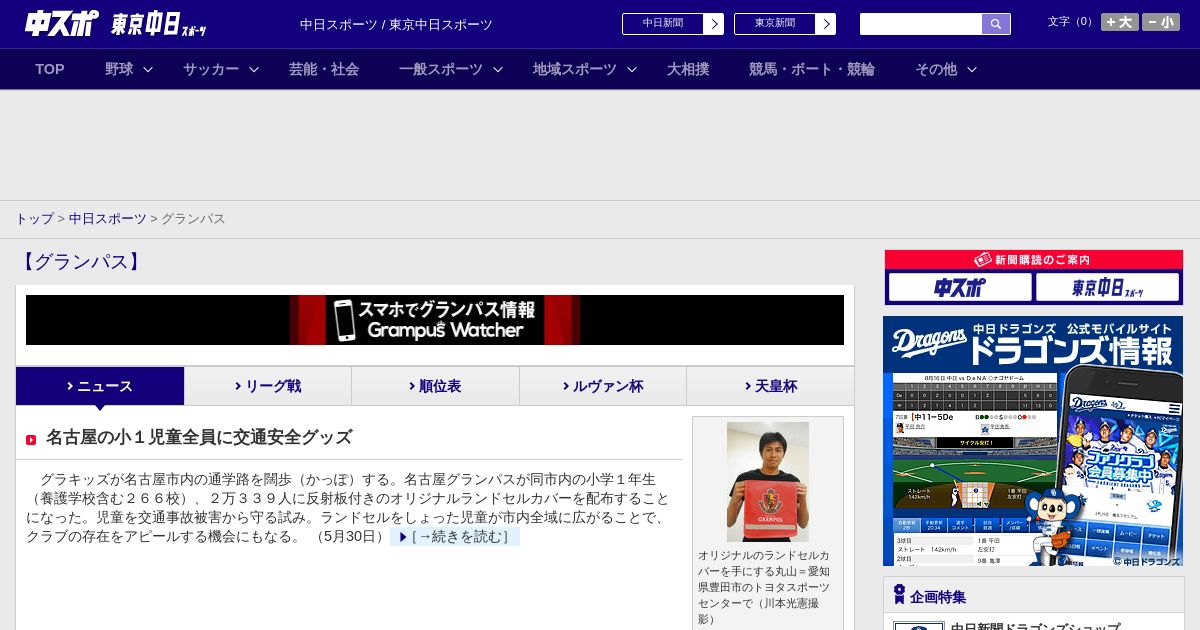The height and width of the screenshot is (630, 1200).
Task: Open the 野球 navigation menu
Action: tap(119, 69)
